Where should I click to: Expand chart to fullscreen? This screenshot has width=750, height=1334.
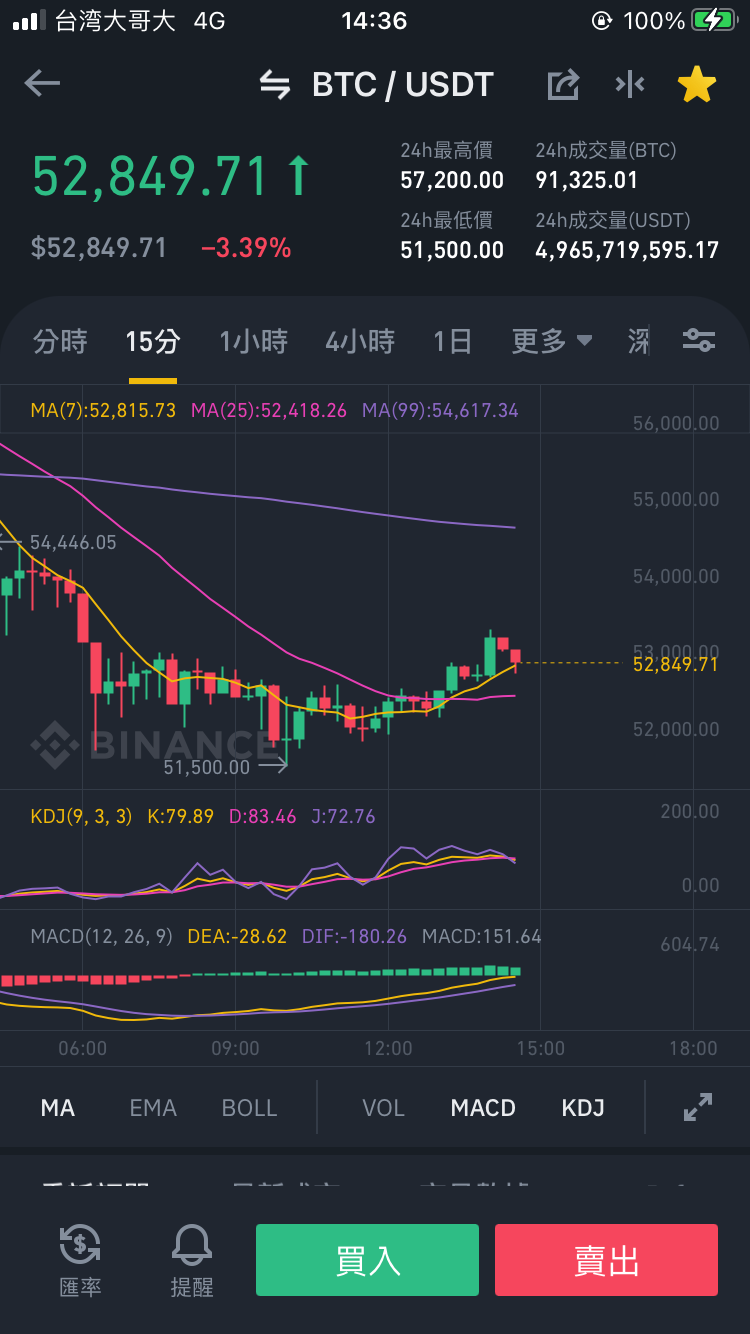click(x=697, y=1107)
